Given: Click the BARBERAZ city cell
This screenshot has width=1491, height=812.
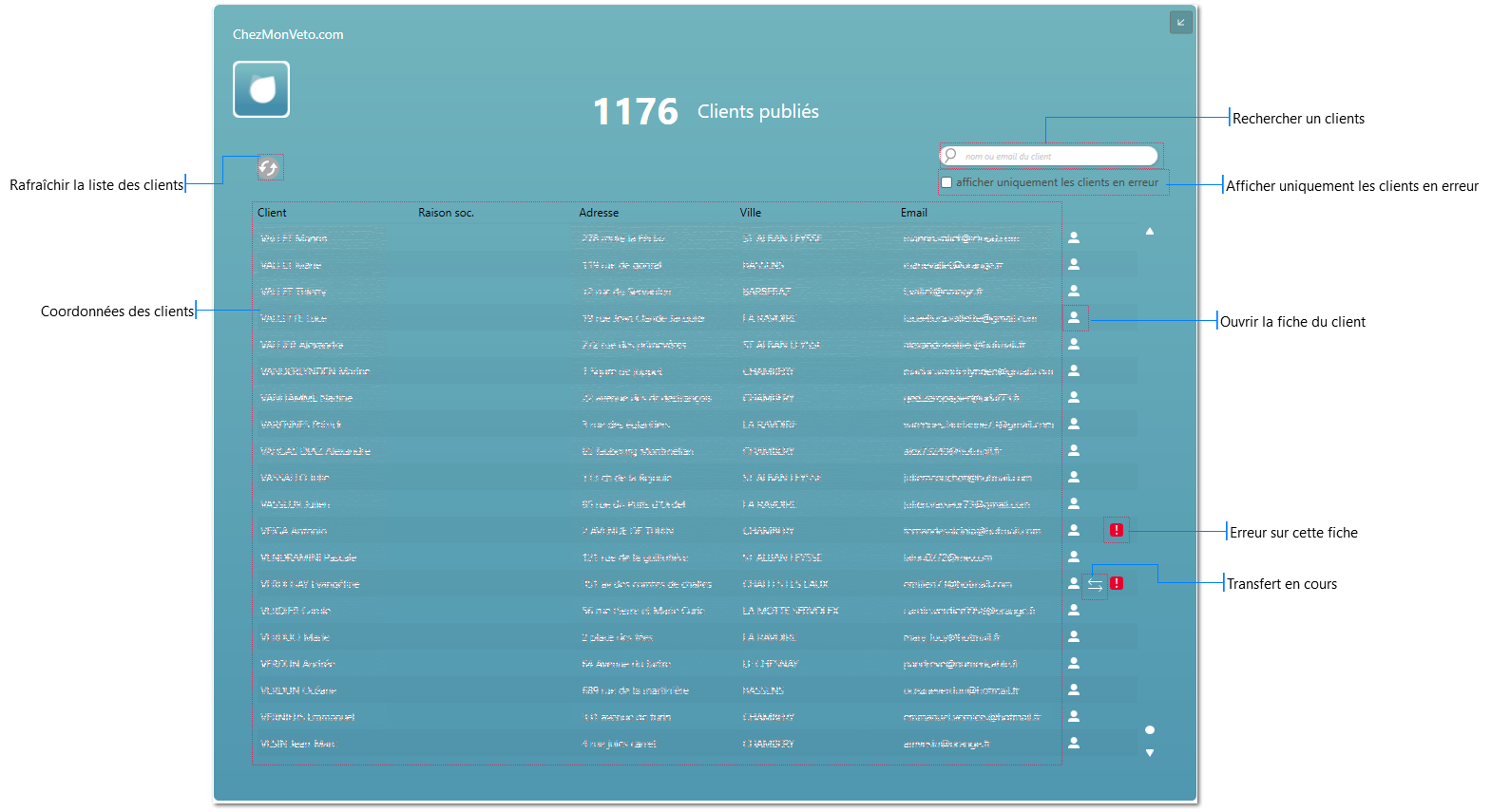Looking at the screenshot, I should pos(767,292).
